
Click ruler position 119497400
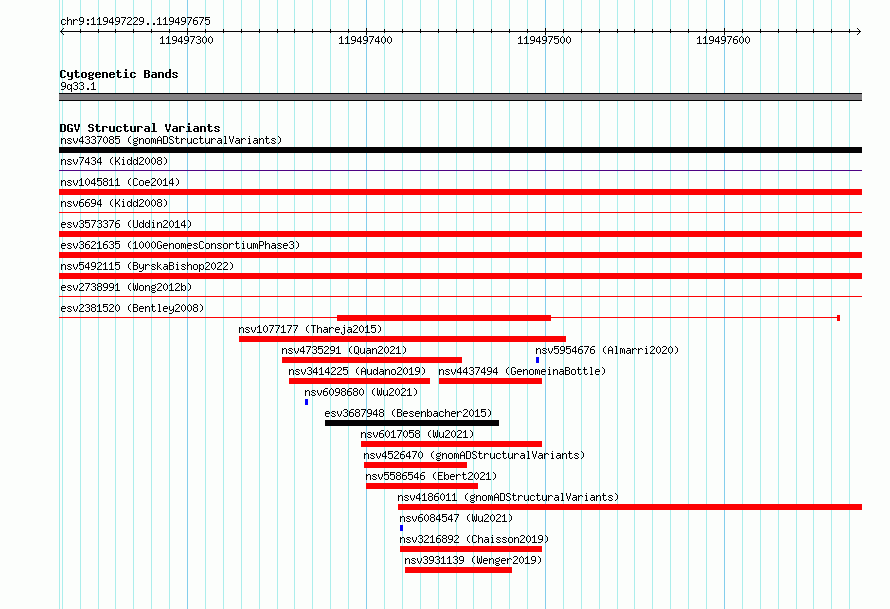click(365, 40)
